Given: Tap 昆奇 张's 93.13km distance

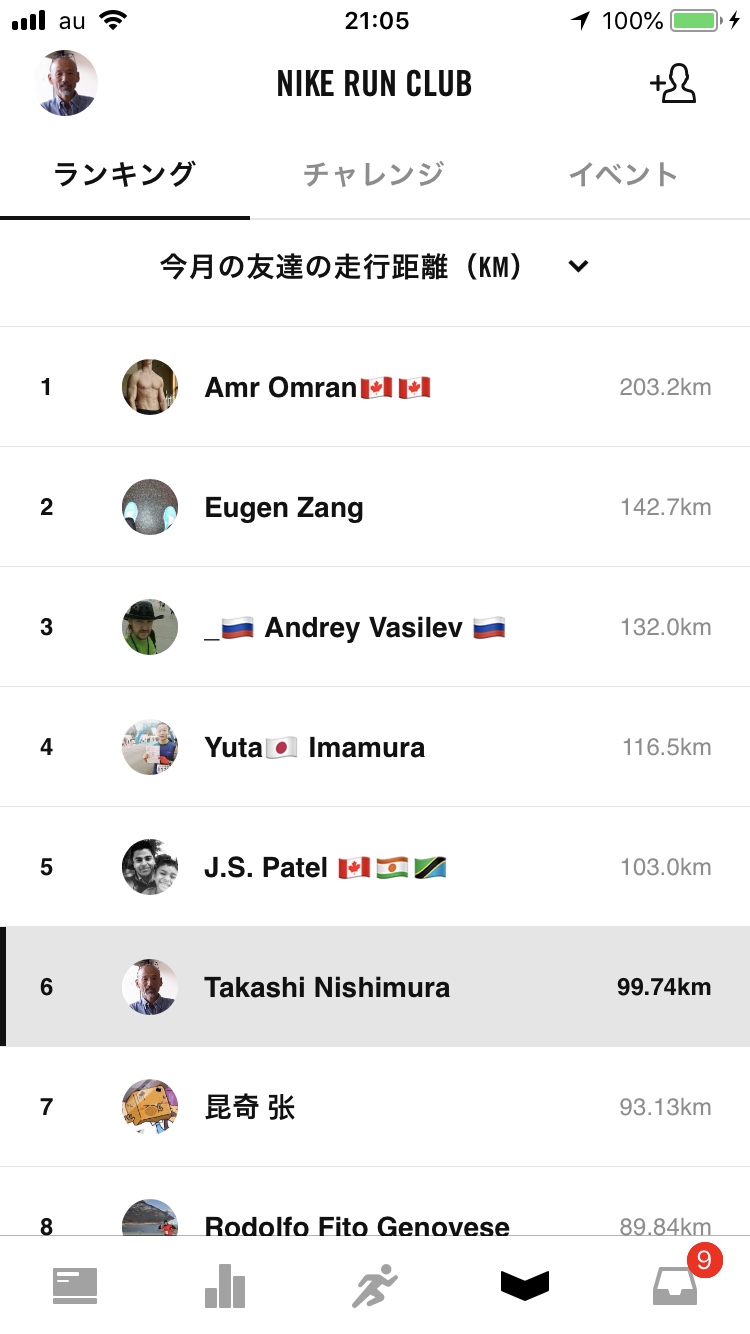Looking at the screenshot, I should (x=665, y=1107).
